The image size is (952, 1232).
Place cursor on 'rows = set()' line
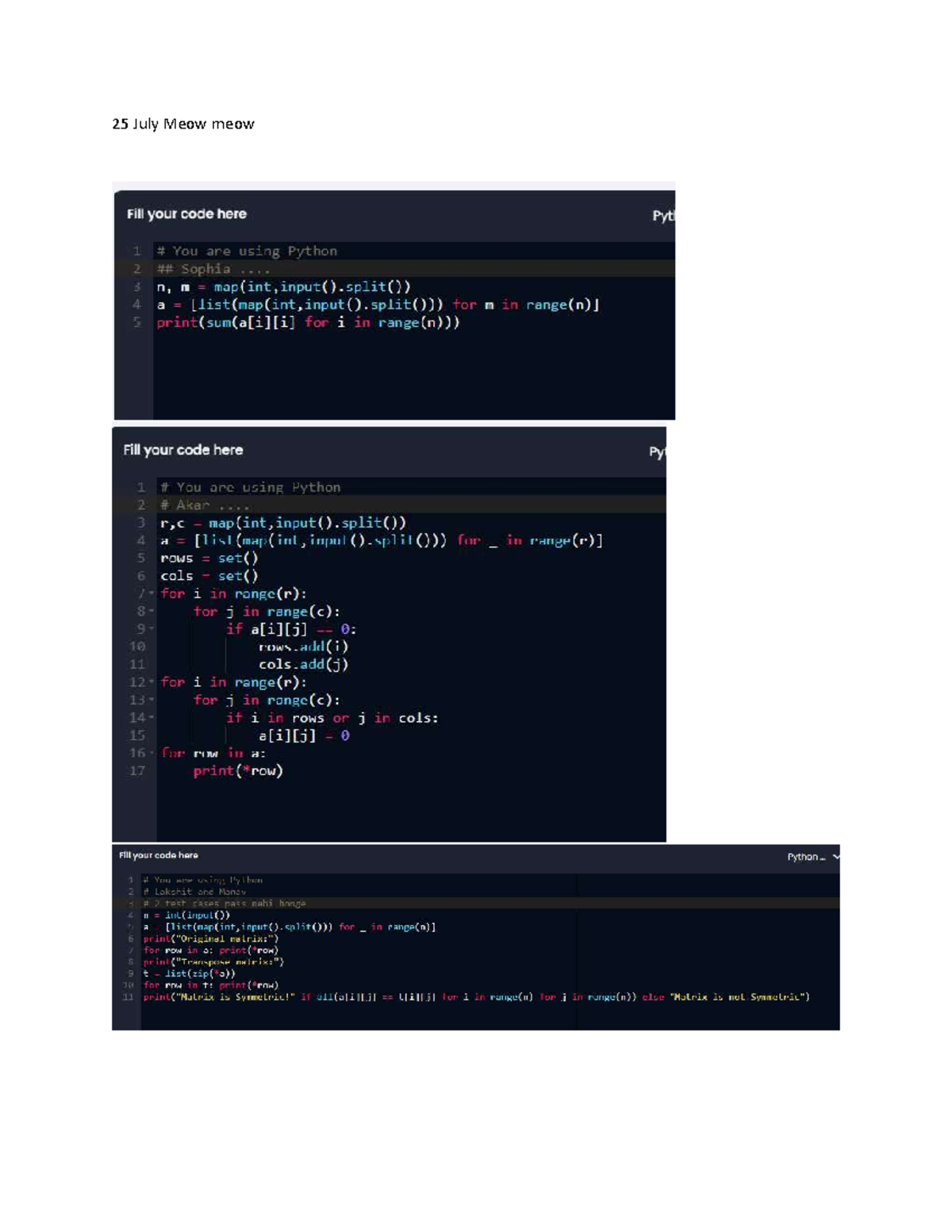pos(209,558)
